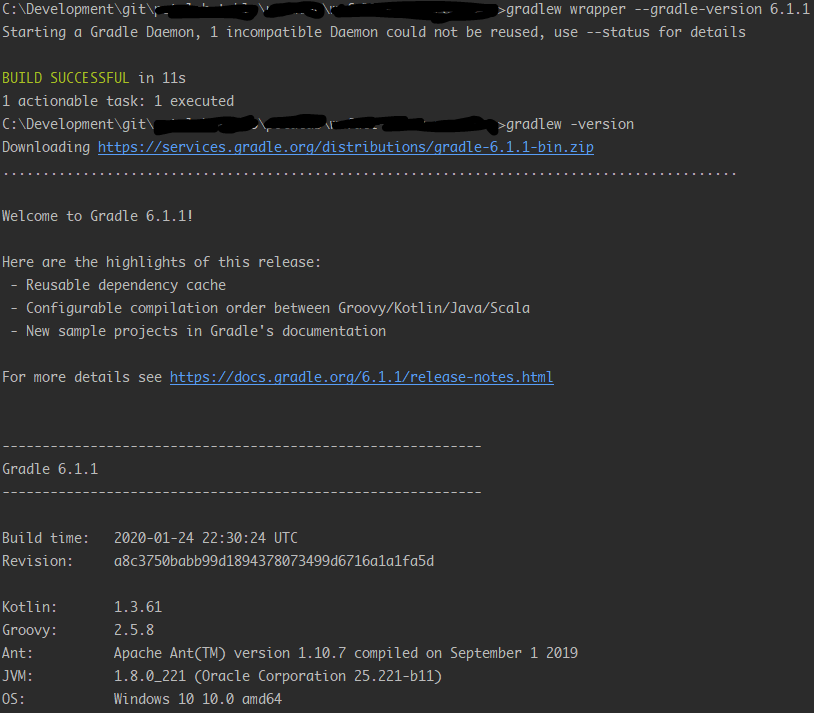Click the 'BUILD SUCCESSFUL' text
The width and height of the screenshot is (814, 713).
click(65, 78)
